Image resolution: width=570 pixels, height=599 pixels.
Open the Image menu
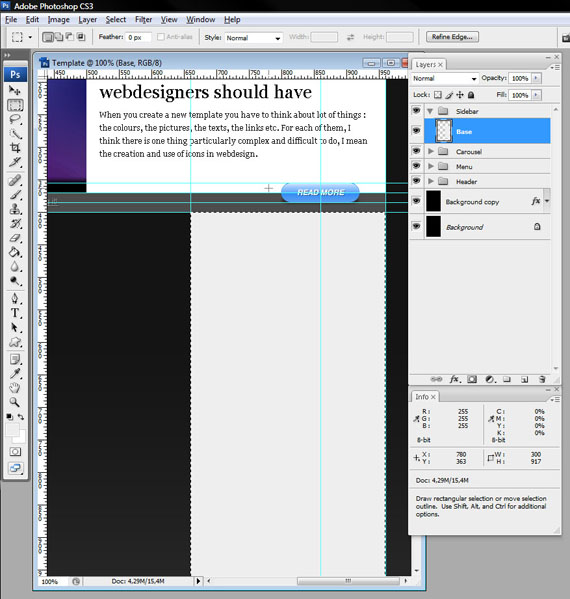[x=58, y=19]
